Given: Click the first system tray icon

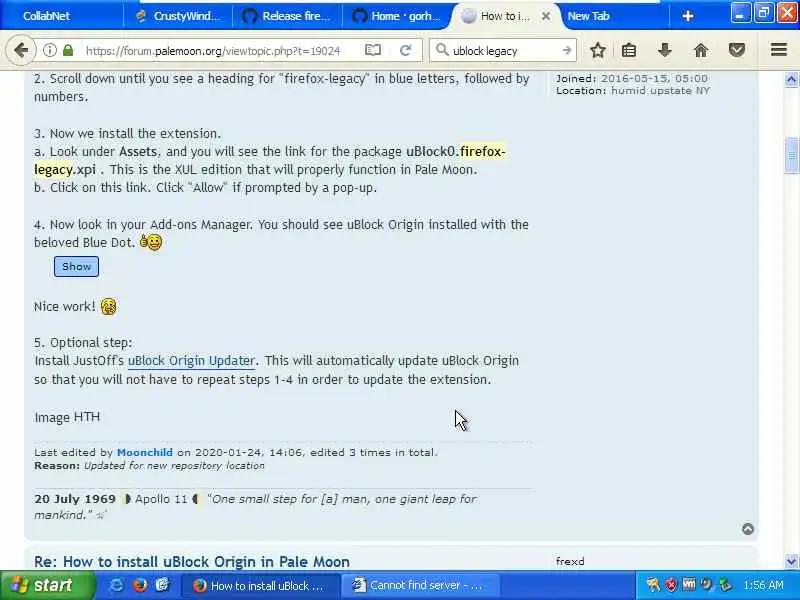Looking at the screenshot, I should coord(653,585).
